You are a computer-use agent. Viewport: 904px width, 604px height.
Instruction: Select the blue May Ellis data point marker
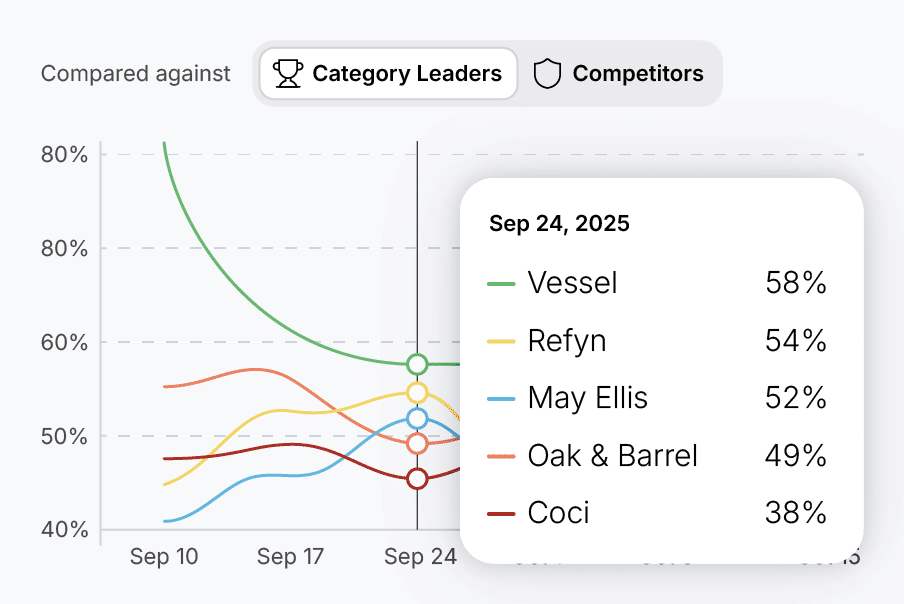click(x=415, y=418)
